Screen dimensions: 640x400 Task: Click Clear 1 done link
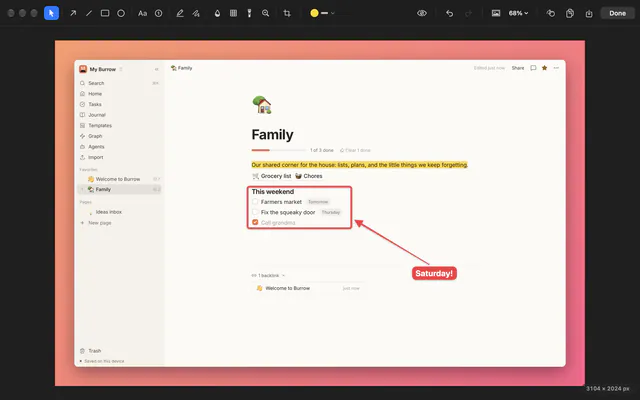click(x=355, y=150)
